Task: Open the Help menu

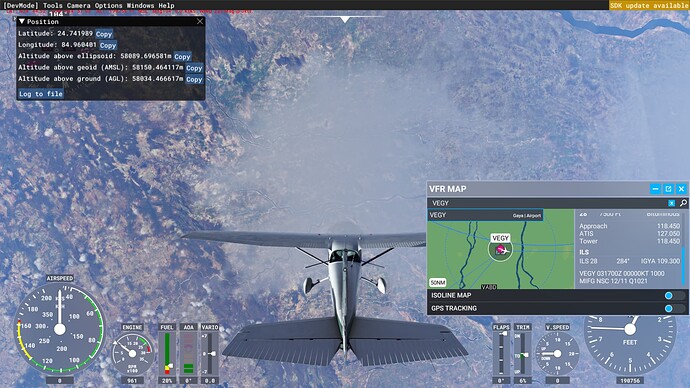Action: 166,5
